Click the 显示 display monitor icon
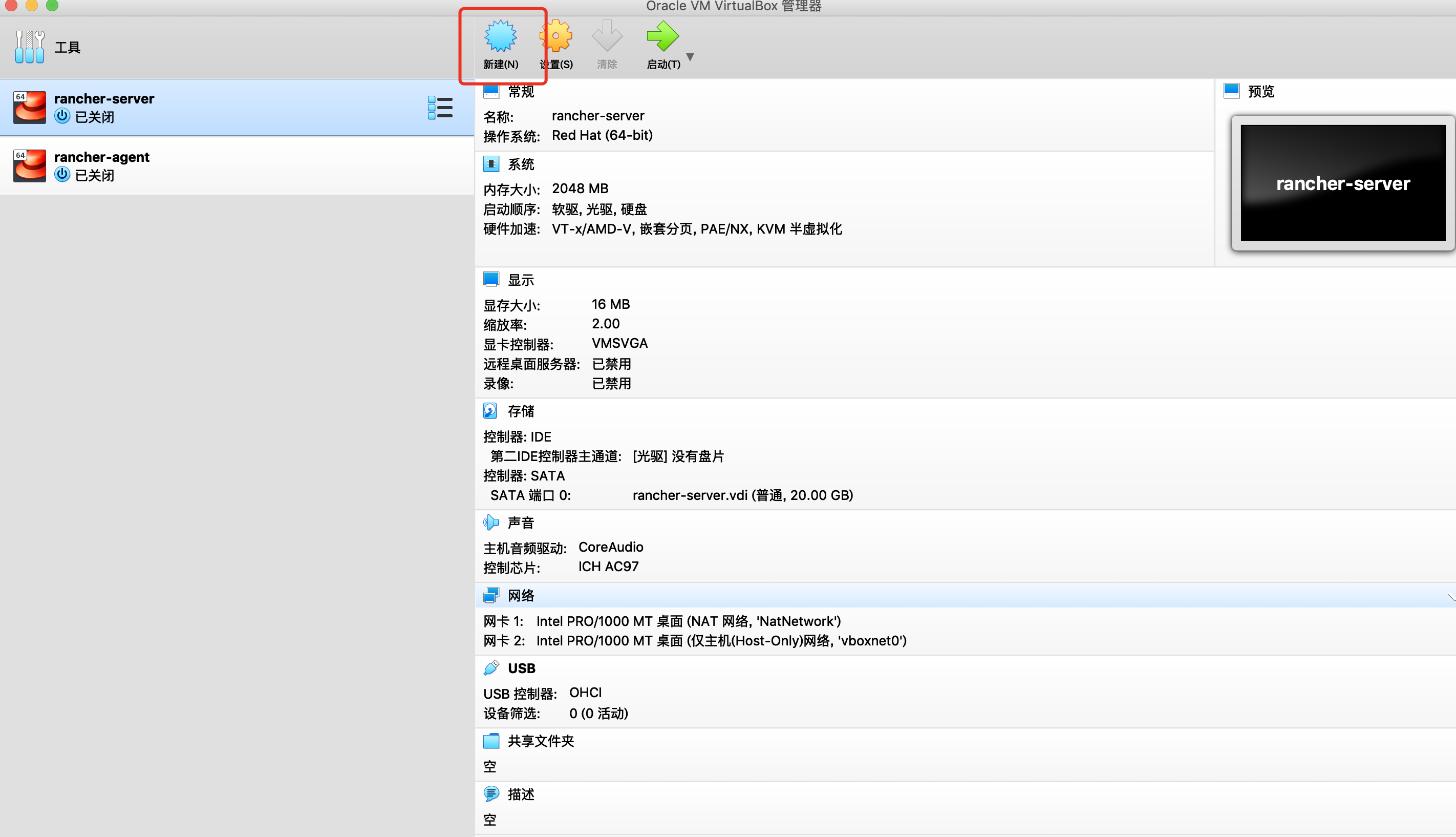Screen dimensions: 1456x837 point(491,279)
